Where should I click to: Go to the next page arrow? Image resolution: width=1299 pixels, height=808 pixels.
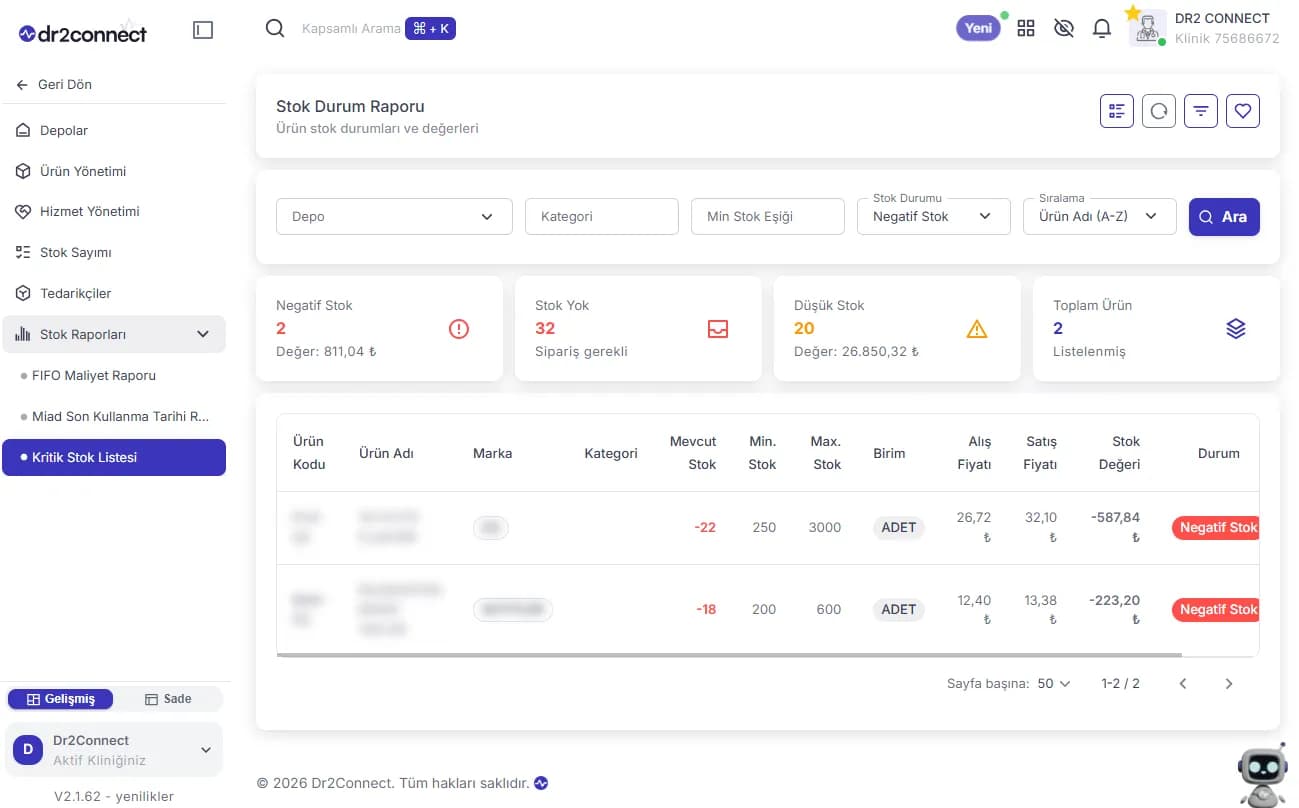point(1229,684)
